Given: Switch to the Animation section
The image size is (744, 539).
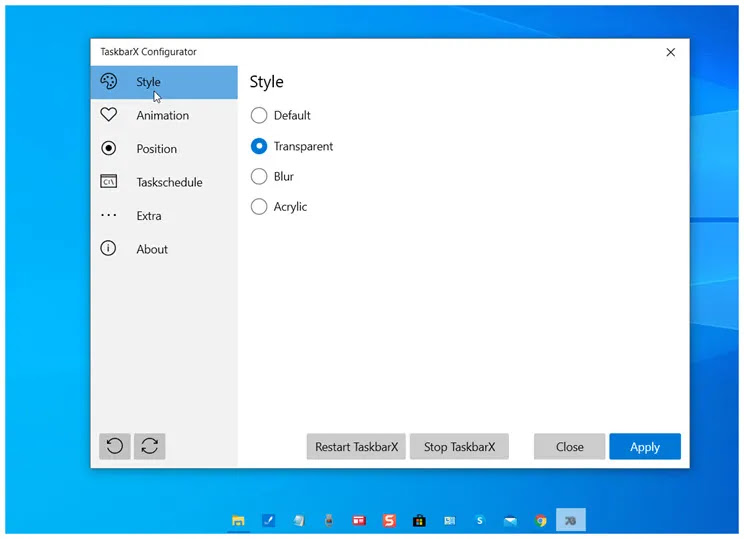Looking at the screenshot, I should (x=164, y=115).
